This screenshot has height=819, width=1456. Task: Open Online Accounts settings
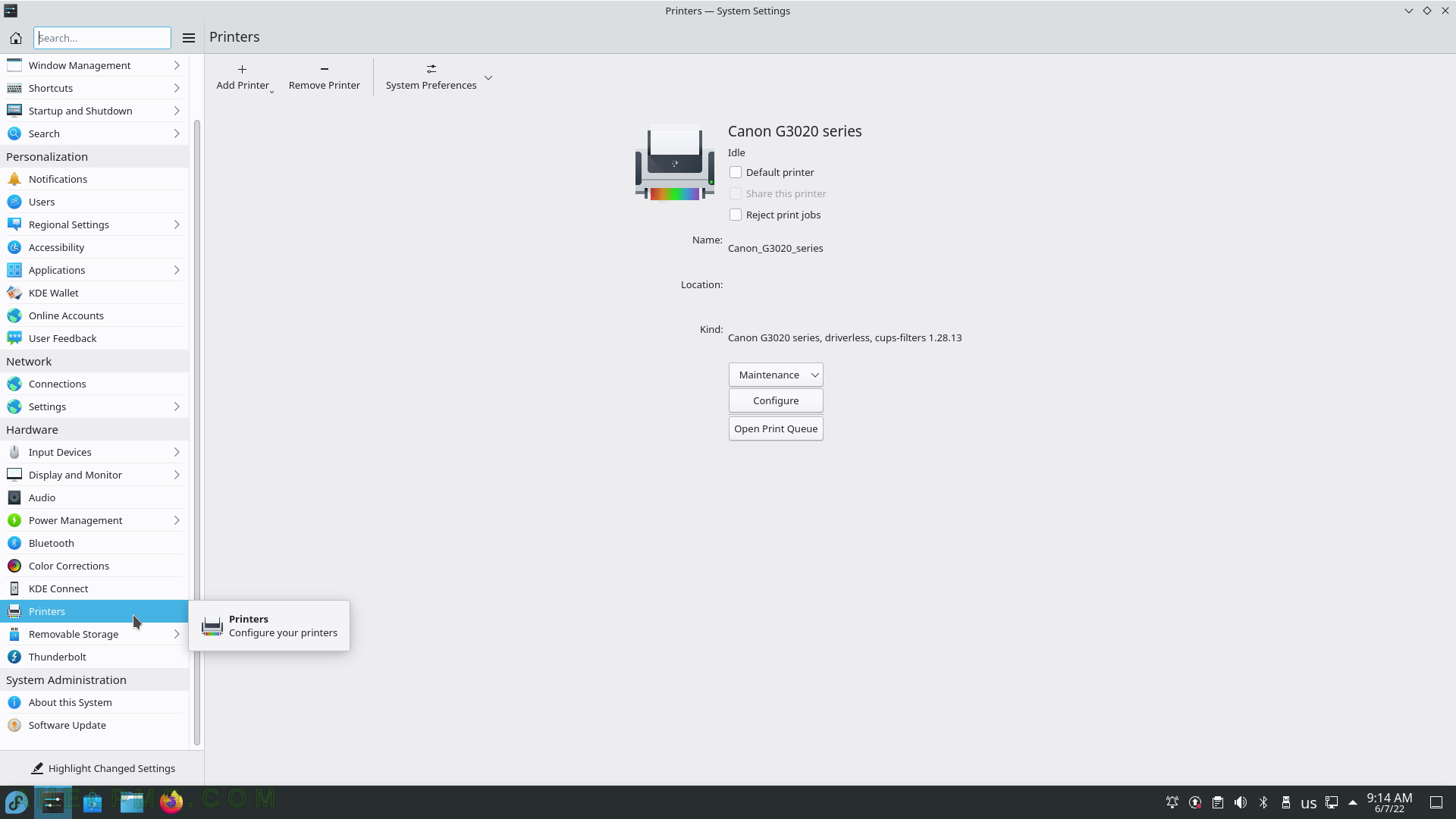94,315
